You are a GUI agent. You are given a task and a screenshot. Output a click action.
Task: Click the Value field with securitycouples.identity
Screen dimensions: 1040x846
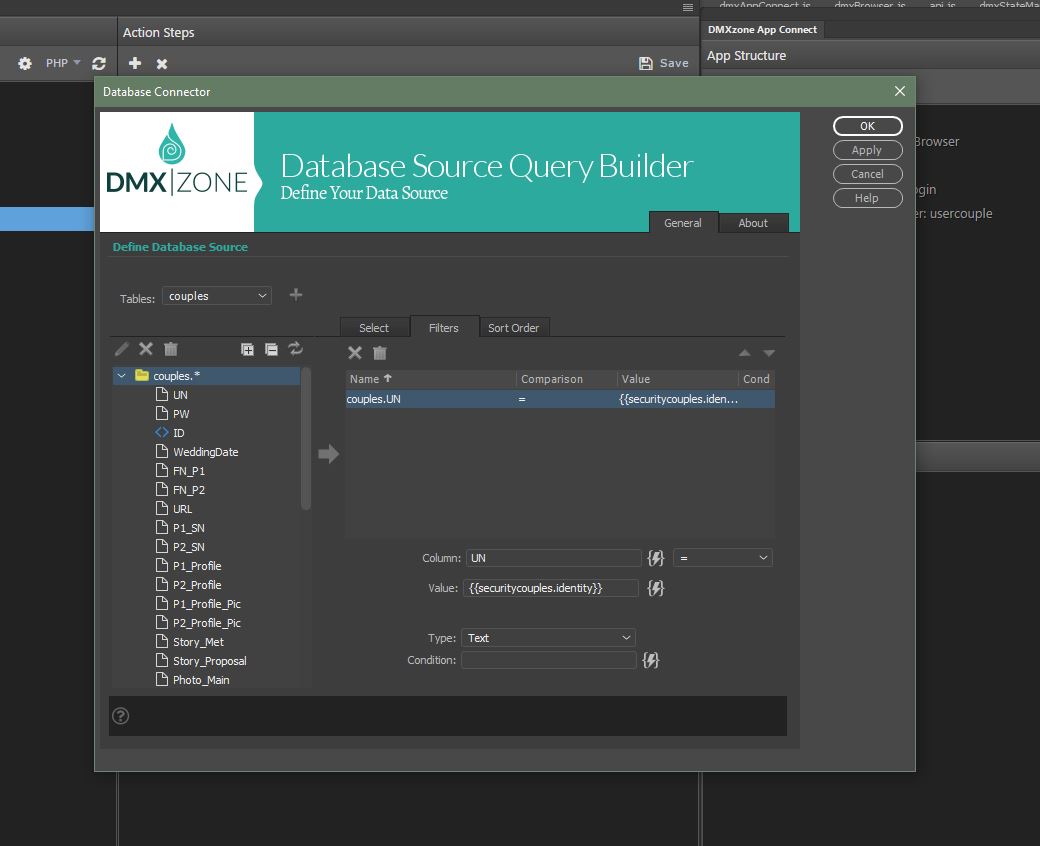[x=551, y=588]
